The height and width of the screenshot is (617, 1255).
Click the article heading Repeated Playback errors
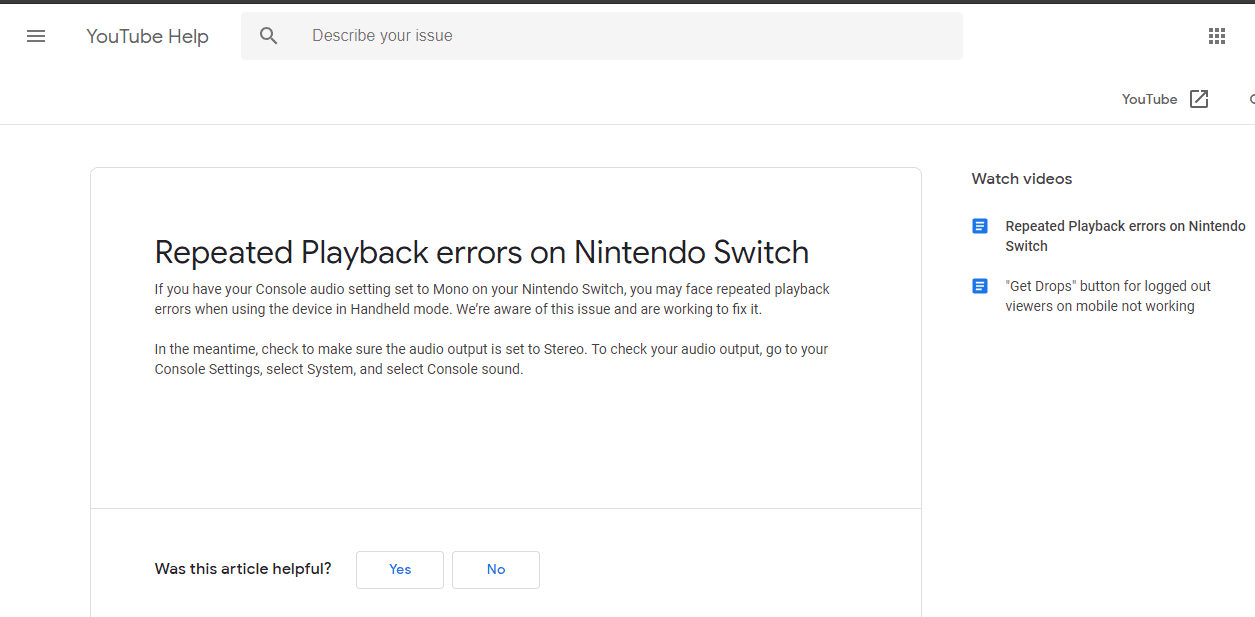point(482,252)
